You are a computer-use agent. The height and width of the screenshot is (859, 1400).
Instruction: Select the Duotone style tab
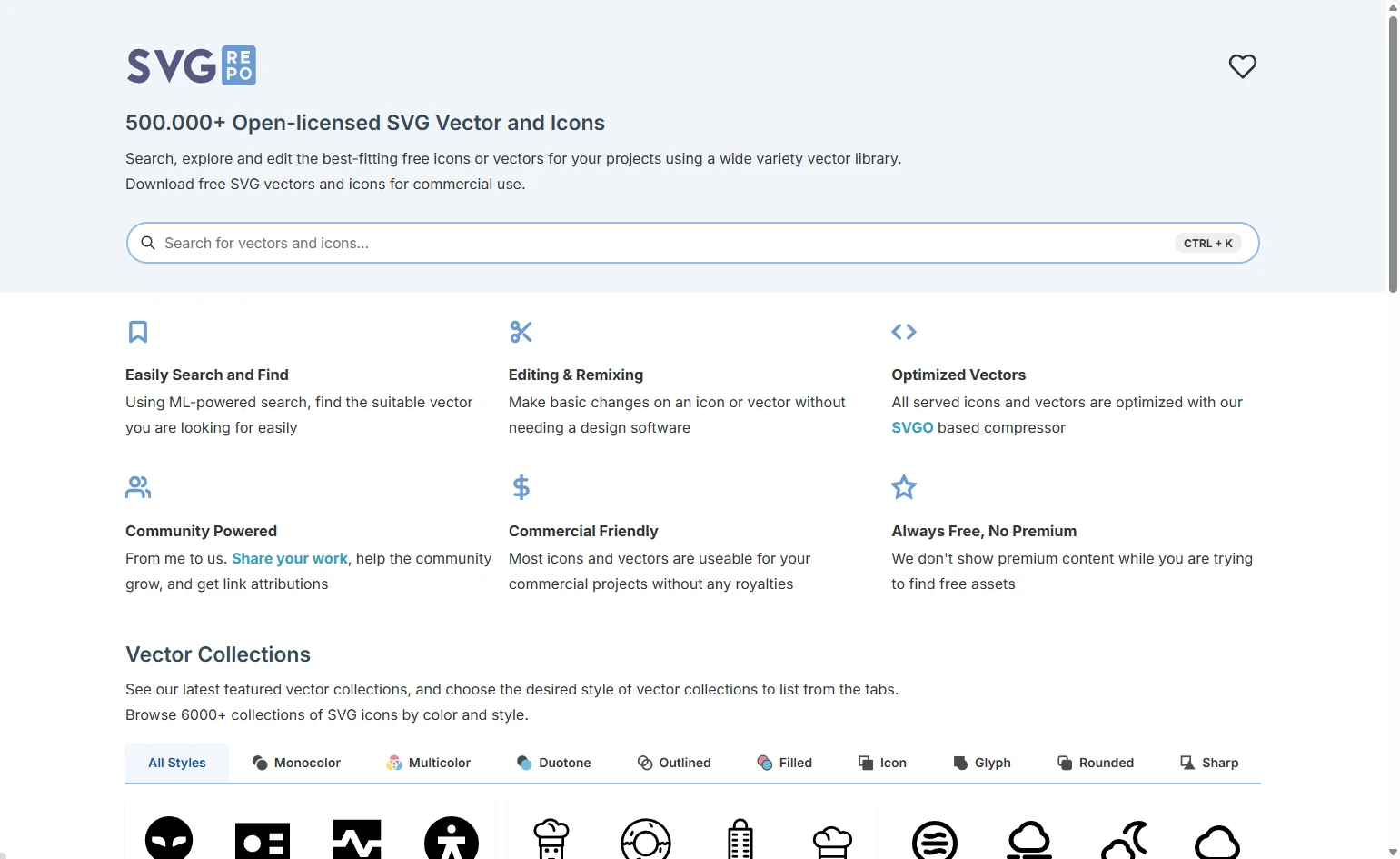(x=553, y=763)
